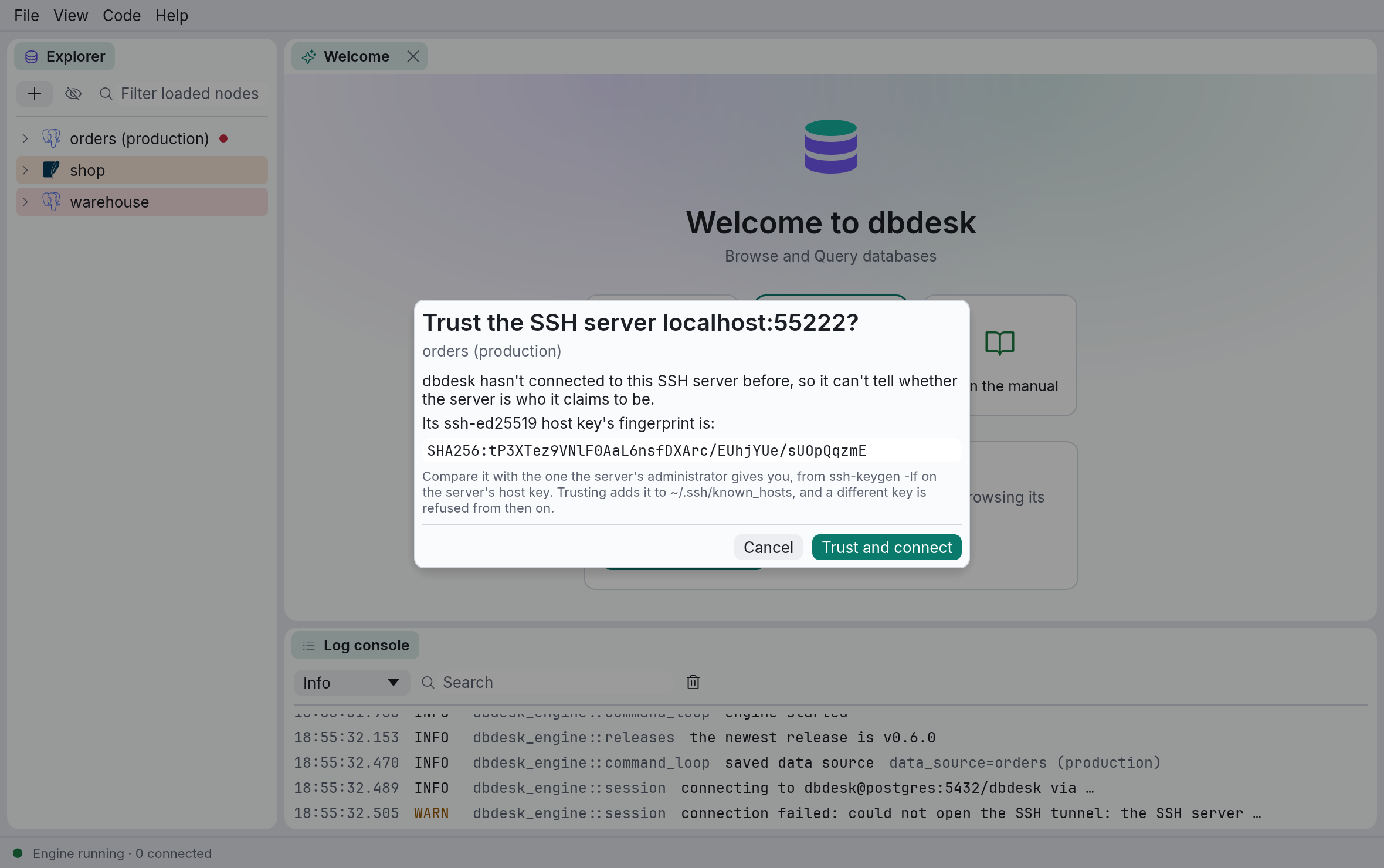The width and height of the screenshot is (1384, 868).
Task: Click the shop database icon
Action: click(x=52, y=170)
